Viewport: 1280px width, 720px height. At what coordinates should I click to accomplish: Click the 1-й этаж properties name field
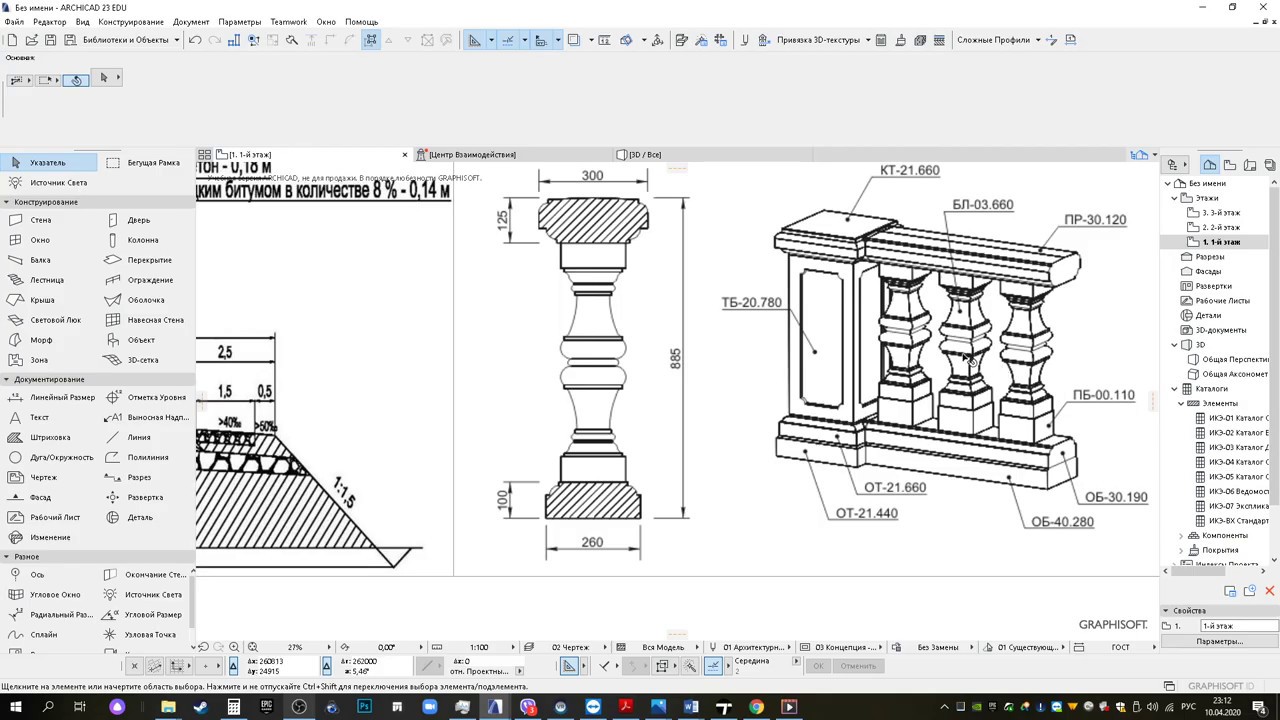(x=1239, y=626)
